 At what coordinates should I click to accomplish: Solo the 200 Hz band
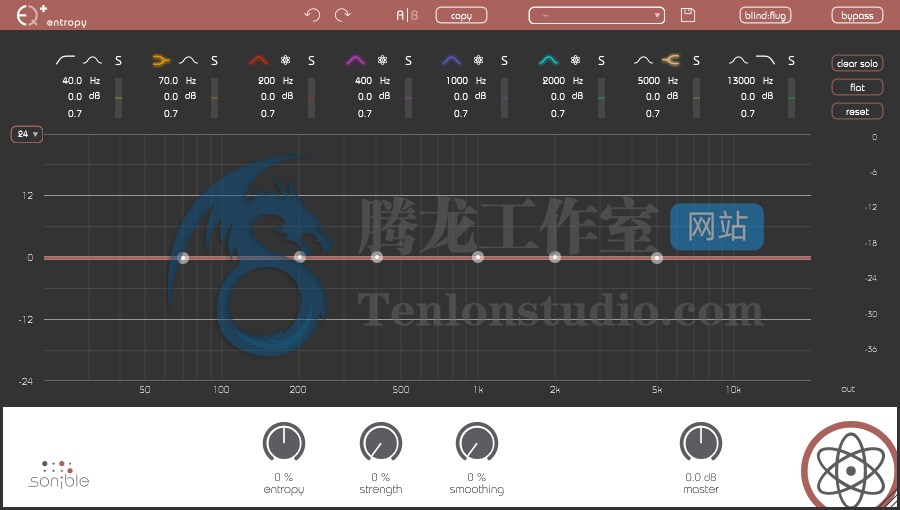(x=311, y=60)
